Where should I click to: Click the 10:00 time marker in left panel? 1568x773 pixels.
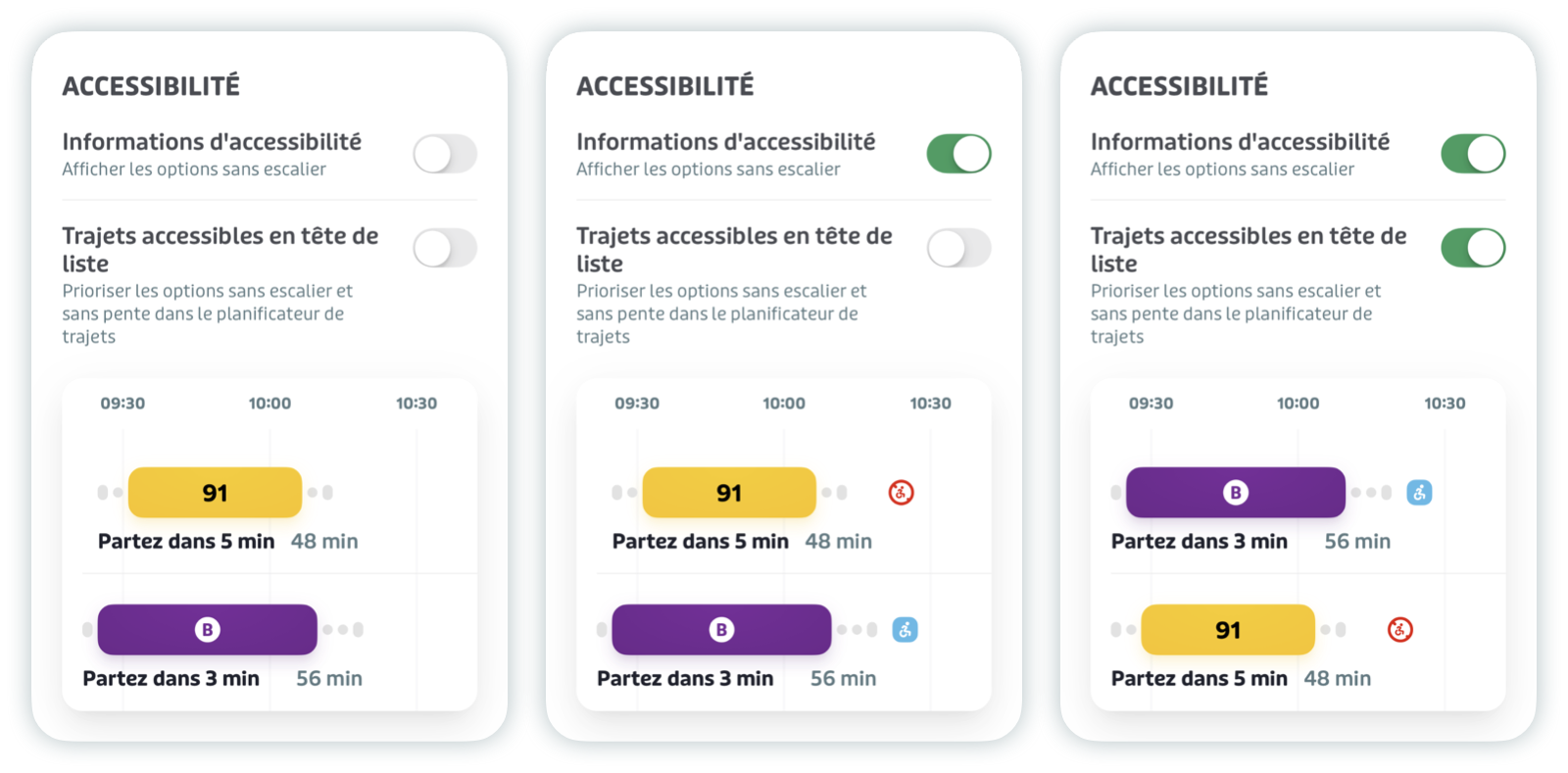[x=269, y=403]
